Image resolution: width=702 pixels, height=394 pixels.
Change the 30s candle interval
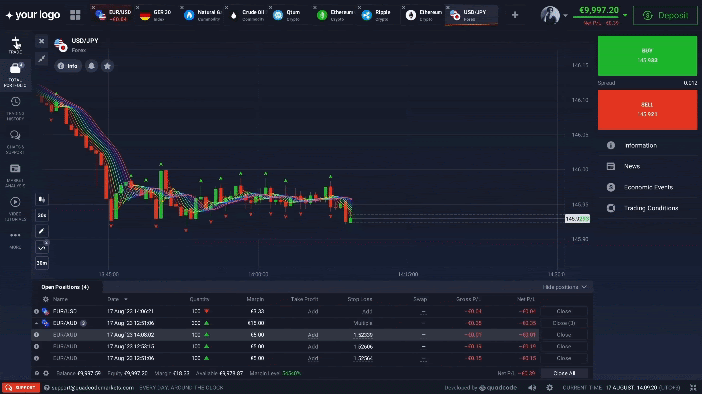[x=42, y=215]
